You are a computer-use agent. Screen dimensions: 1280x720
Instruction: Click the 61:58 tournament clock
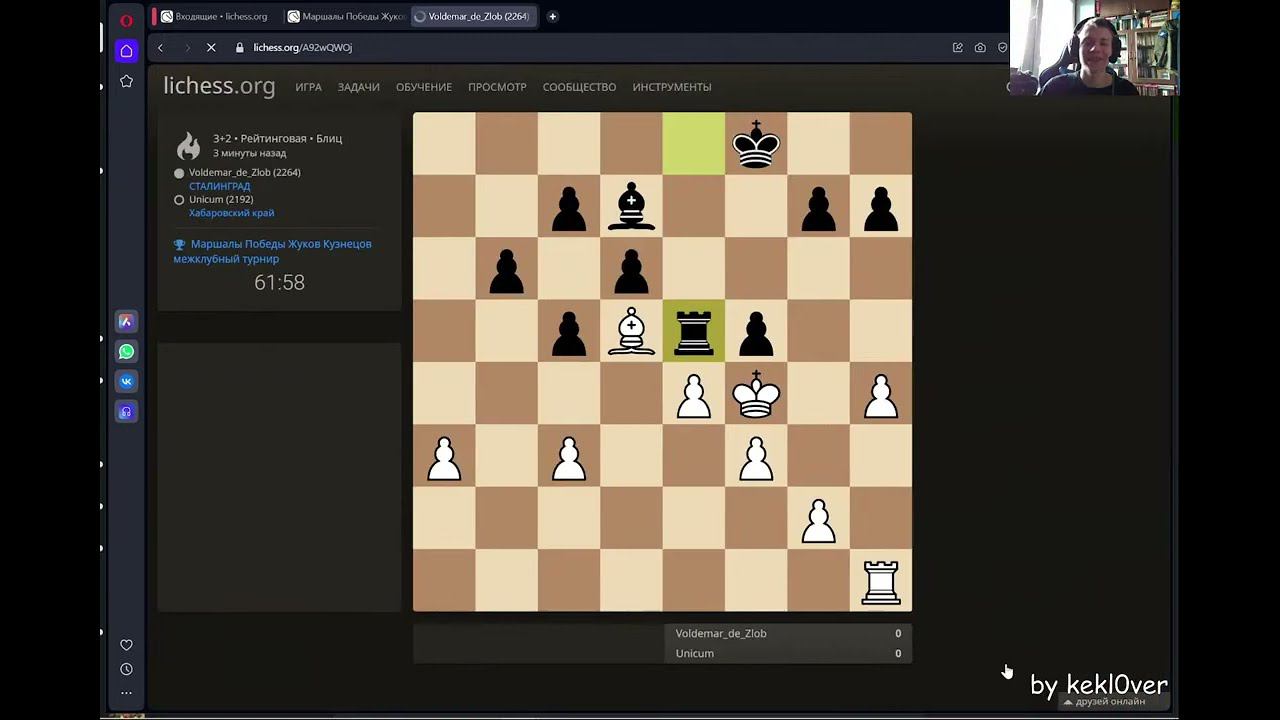pyautogui.click(x=279, y=283)
